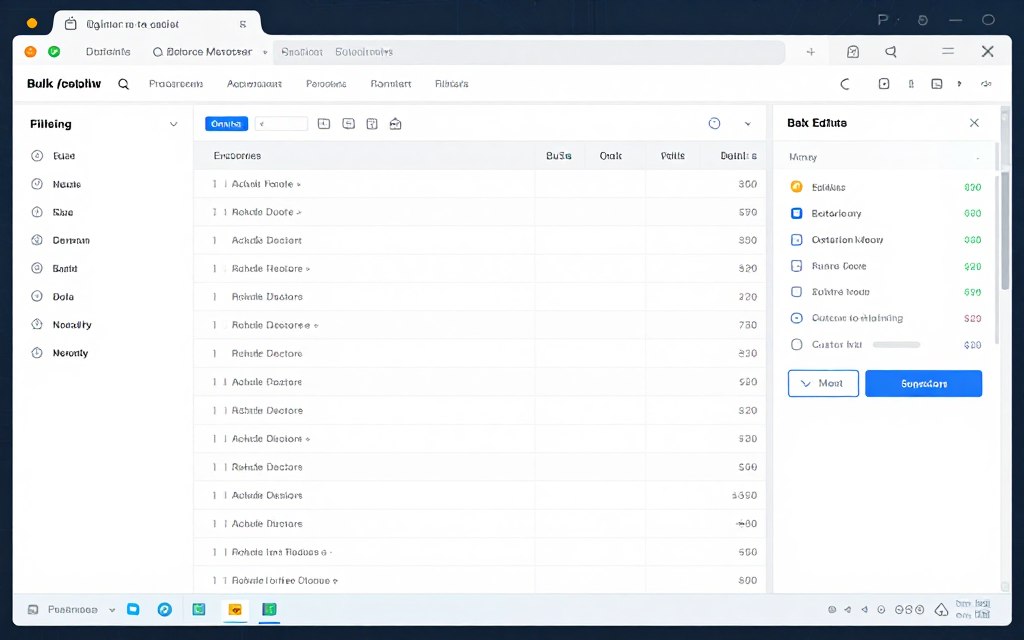Select the Nooalty sidebar filter
This screenshot has width=1024, height=640.
point(72,325)
